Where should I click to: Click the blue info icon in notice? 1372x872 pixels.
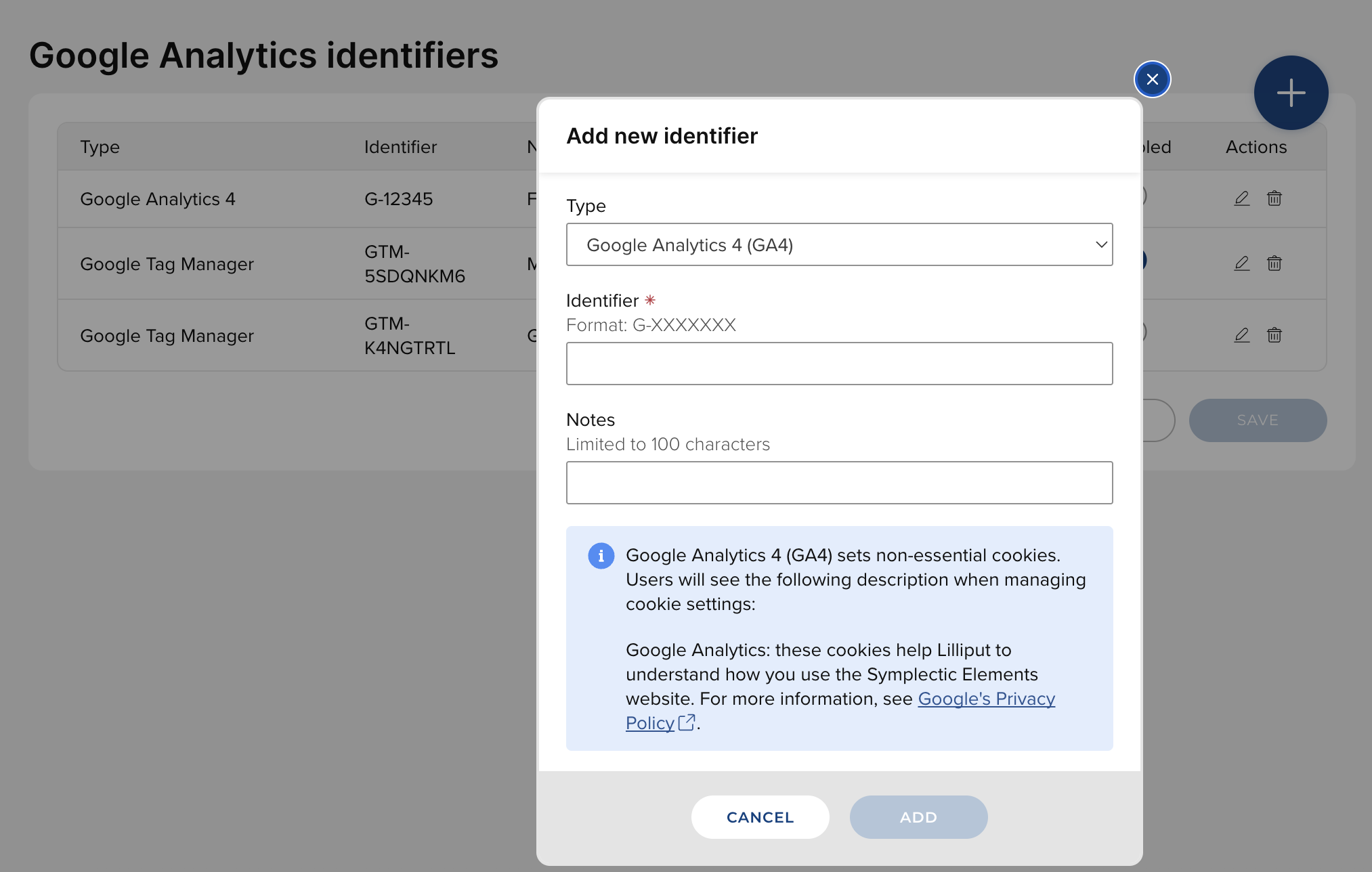tap(601, 556)
